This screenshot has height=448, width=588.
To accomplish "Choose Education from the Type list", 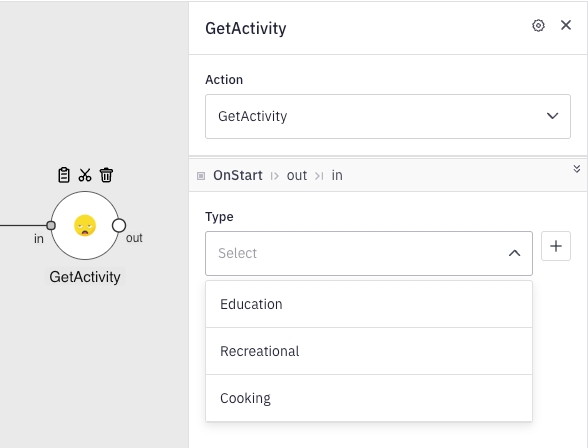I will [369, 304].
